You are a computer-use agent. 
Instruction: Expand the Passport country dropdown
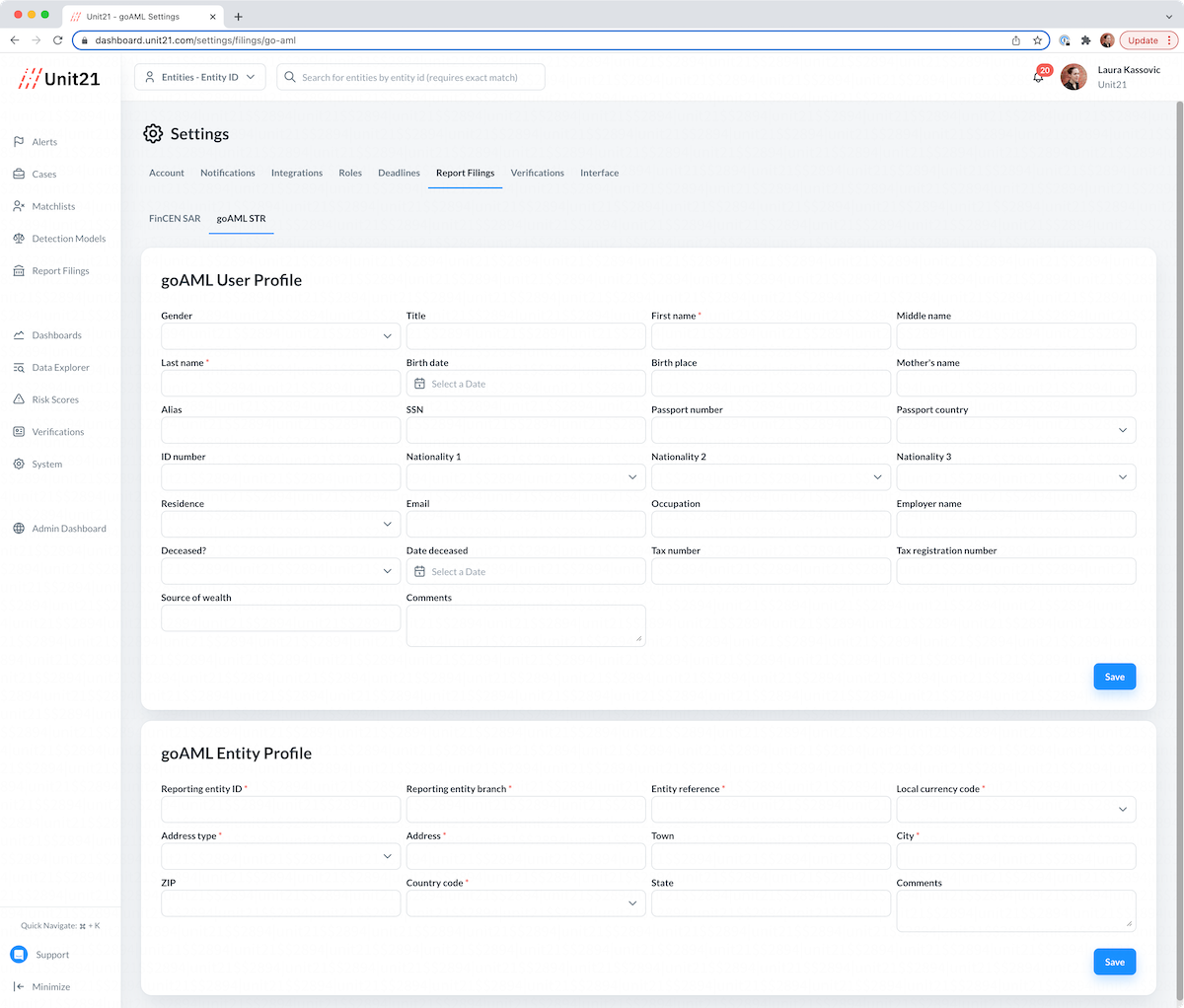click(1016, 430)
